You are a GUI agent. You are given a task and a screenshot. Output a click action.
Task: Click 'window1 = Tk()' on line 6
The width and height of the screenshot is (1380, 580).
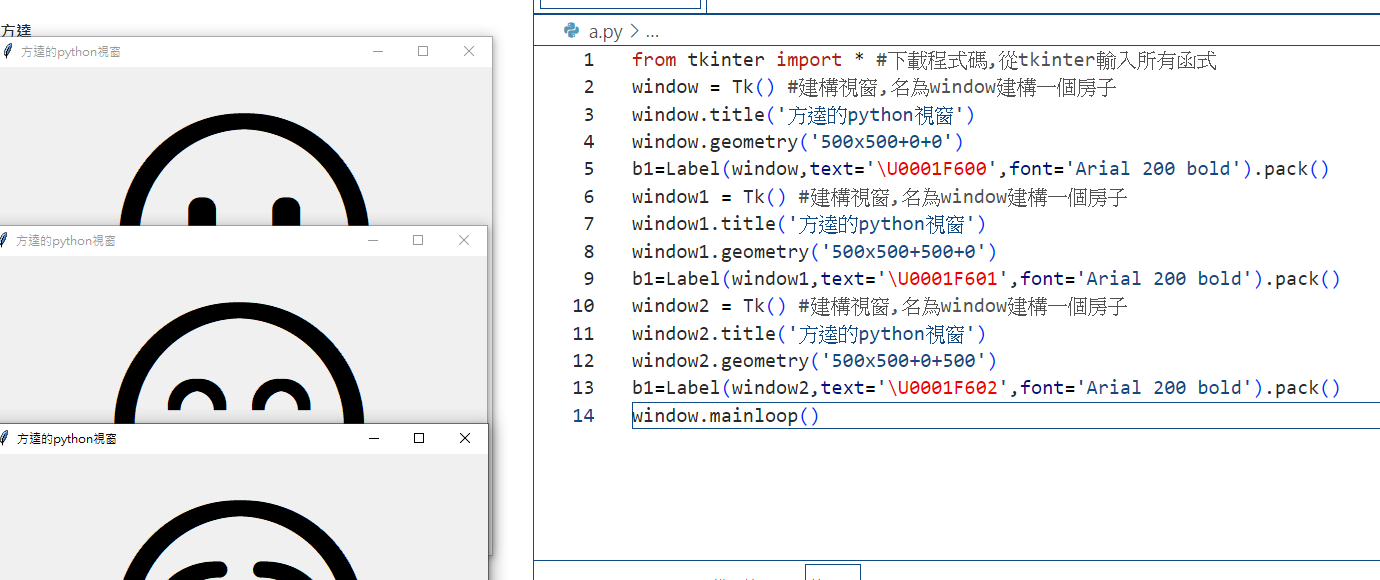pos(709,197)
